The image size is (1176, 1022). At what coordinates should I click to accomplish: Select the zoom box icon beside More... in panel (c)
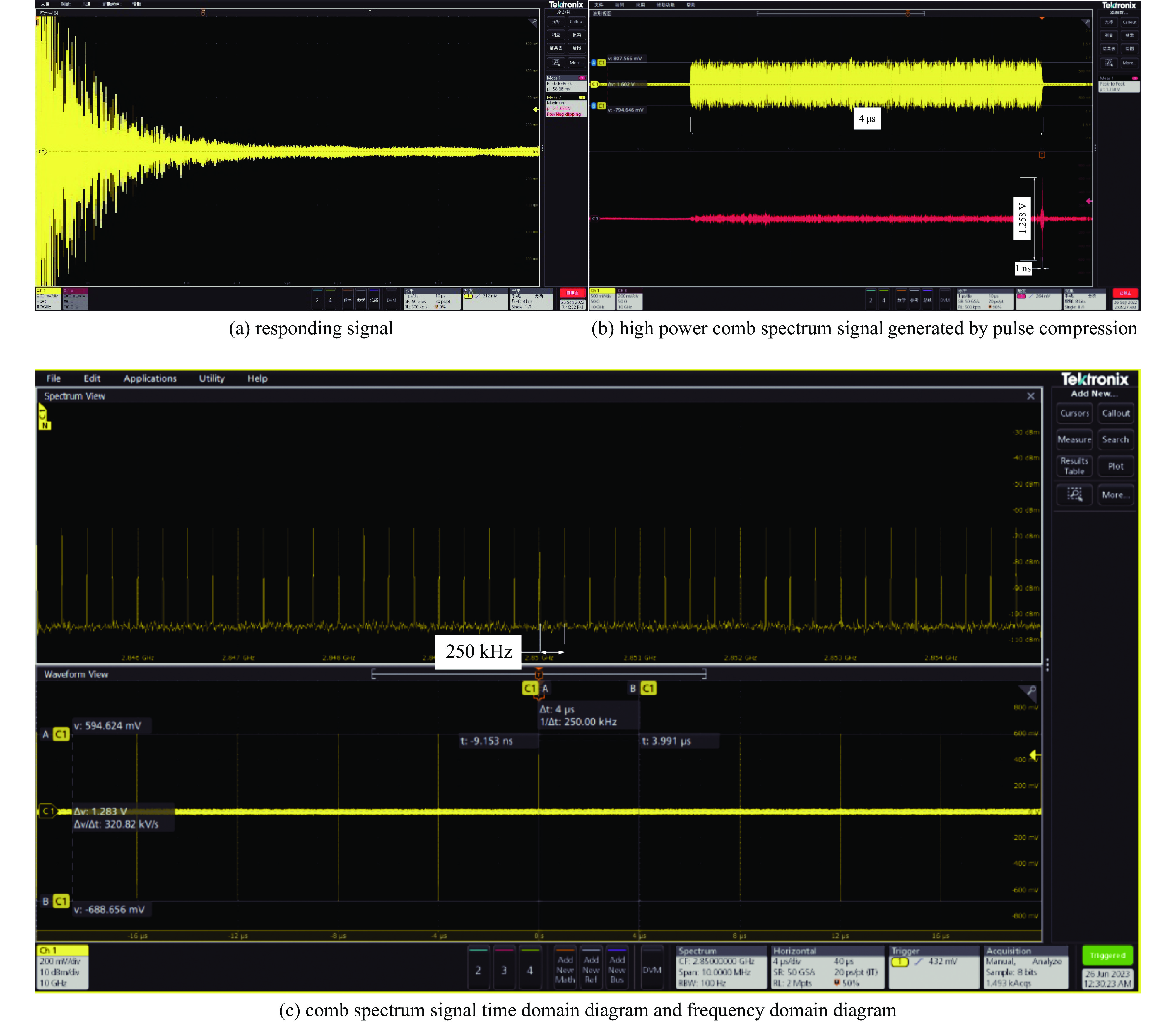pos(1074,494)
